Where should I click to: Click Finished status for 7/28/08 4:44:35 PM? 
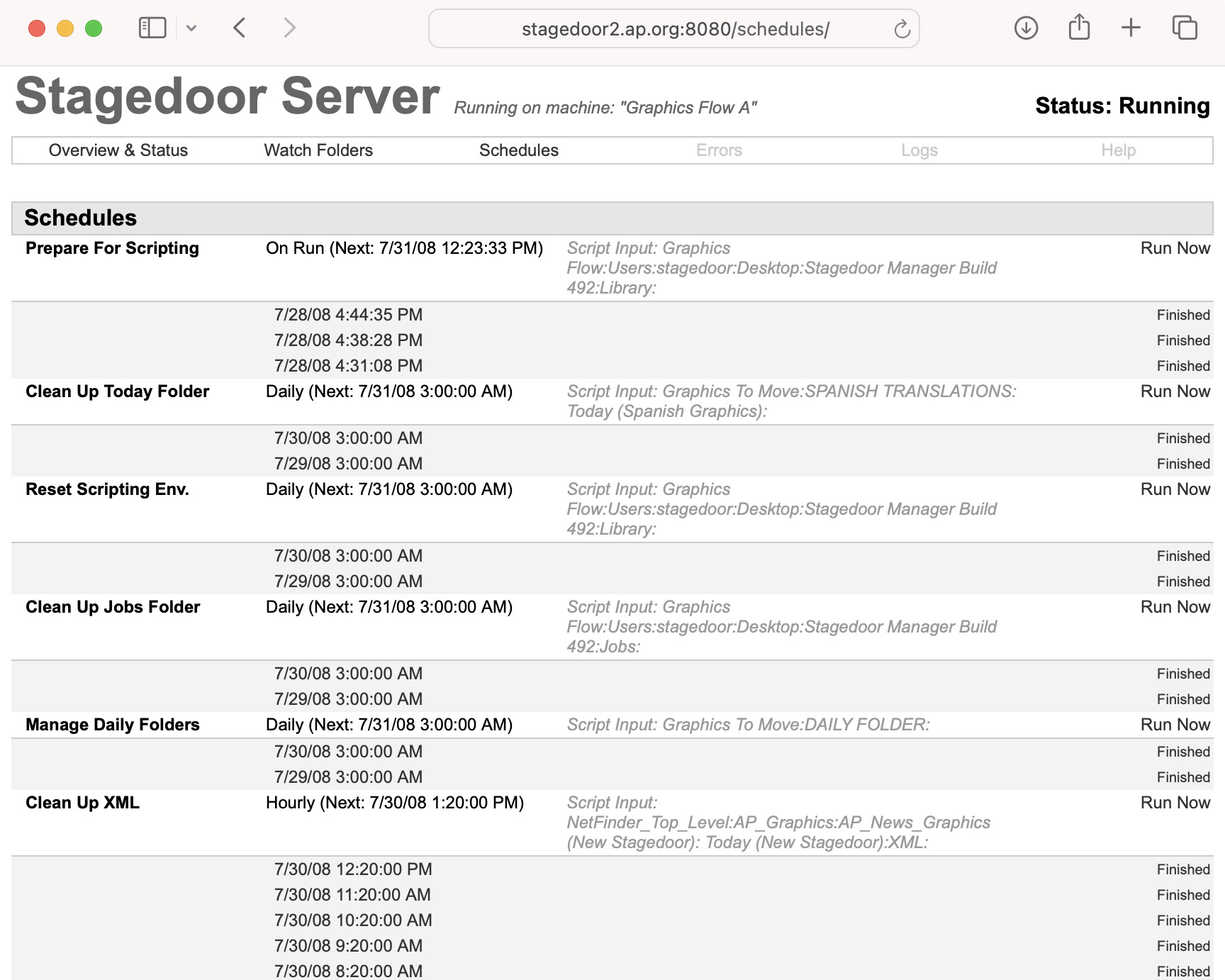1183,315
